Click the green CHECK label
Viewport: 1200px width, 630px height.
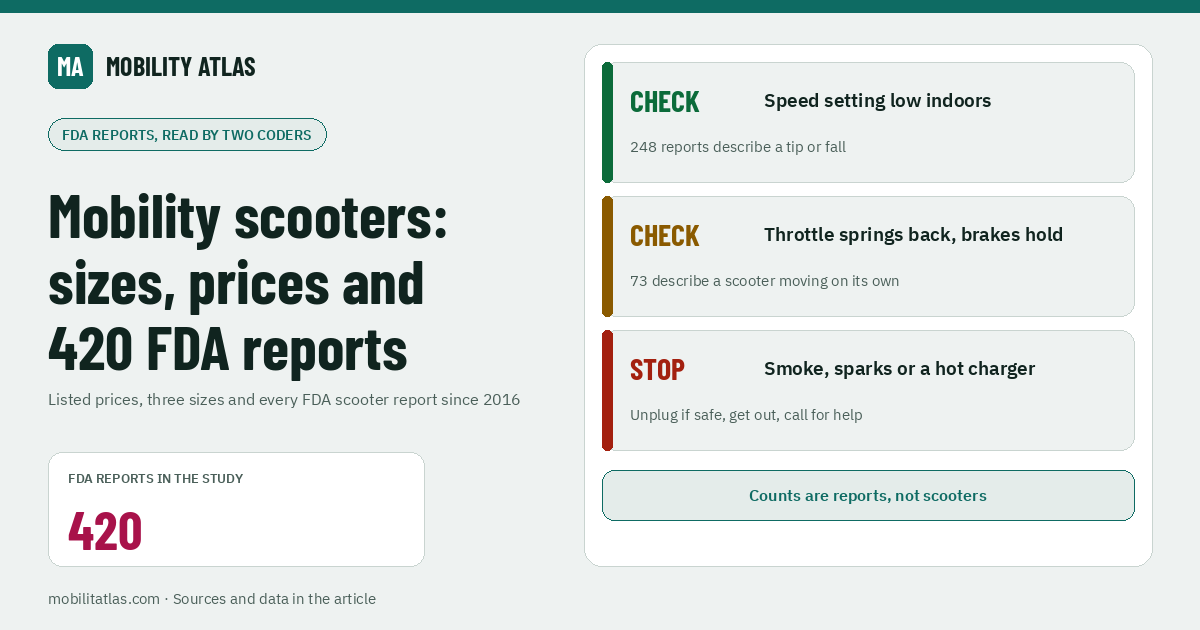click(665, 101)
